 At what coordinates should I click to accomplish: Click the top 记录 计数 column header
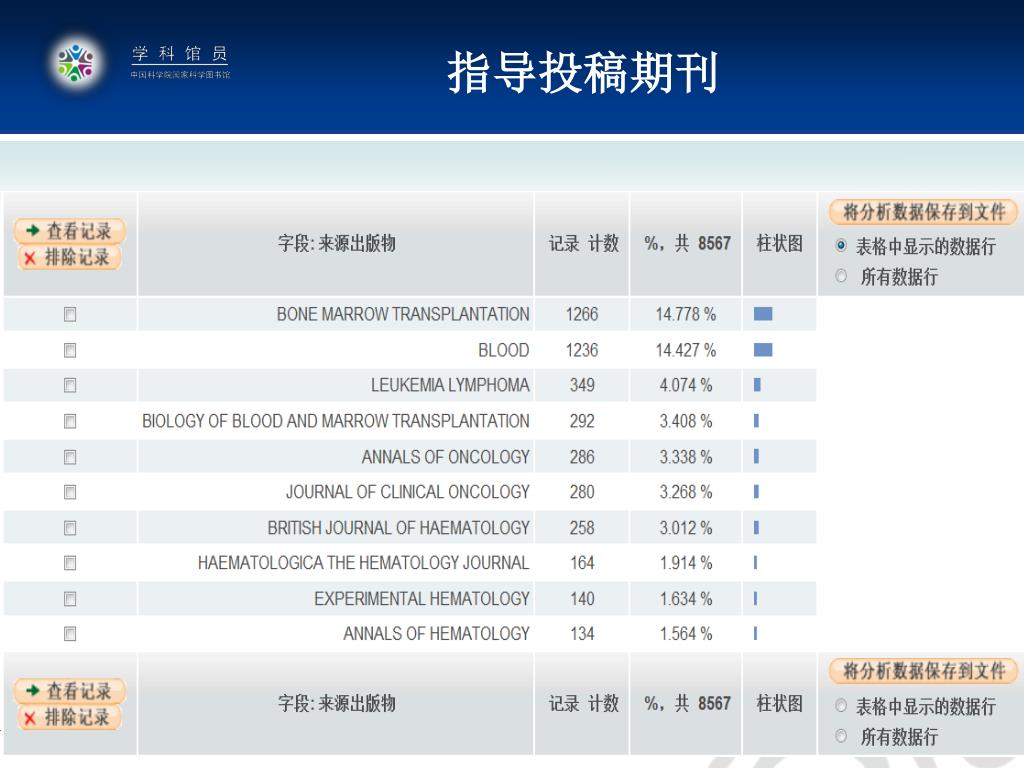pyautogui.click(x=583, y=244)
